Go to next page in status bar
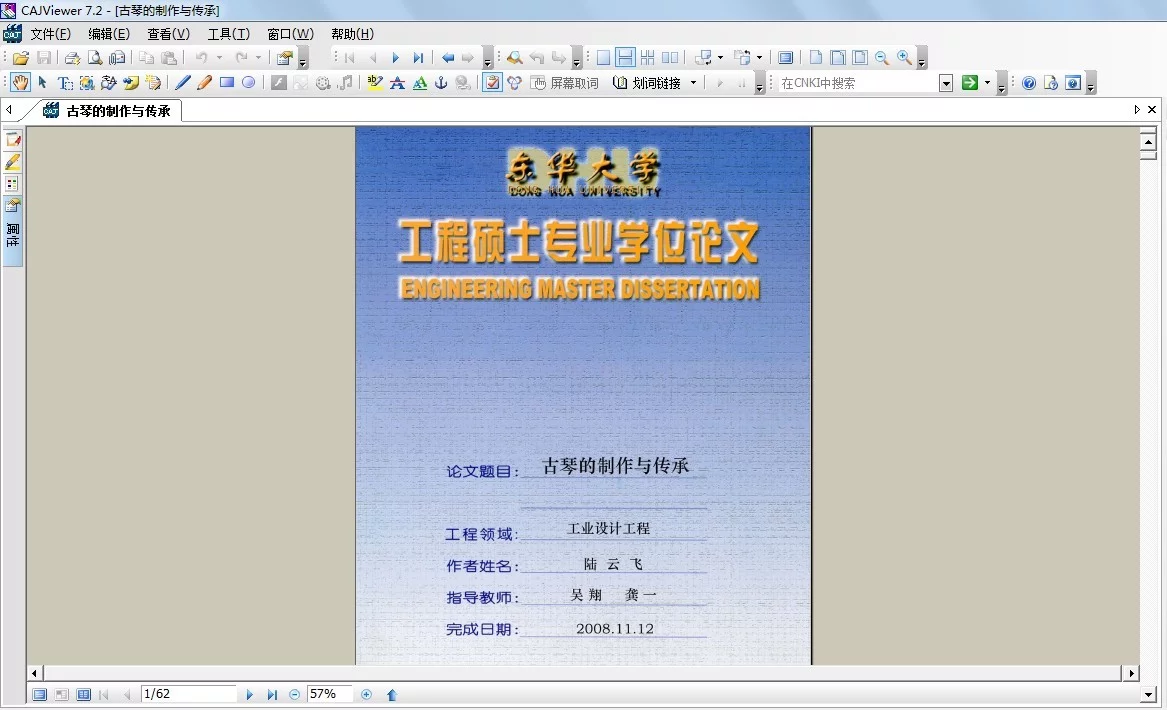This screenshot has width=1167, height=710. pyautogui.click(x=249, y=694)
